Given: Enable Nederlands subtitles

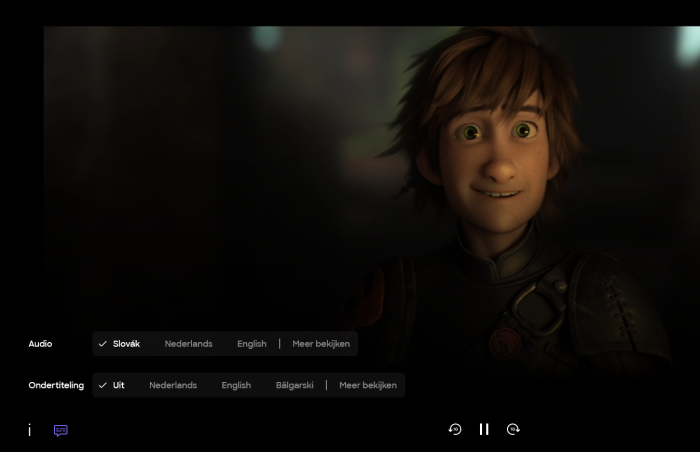Looking at the screenshot, I should [173, 385].
